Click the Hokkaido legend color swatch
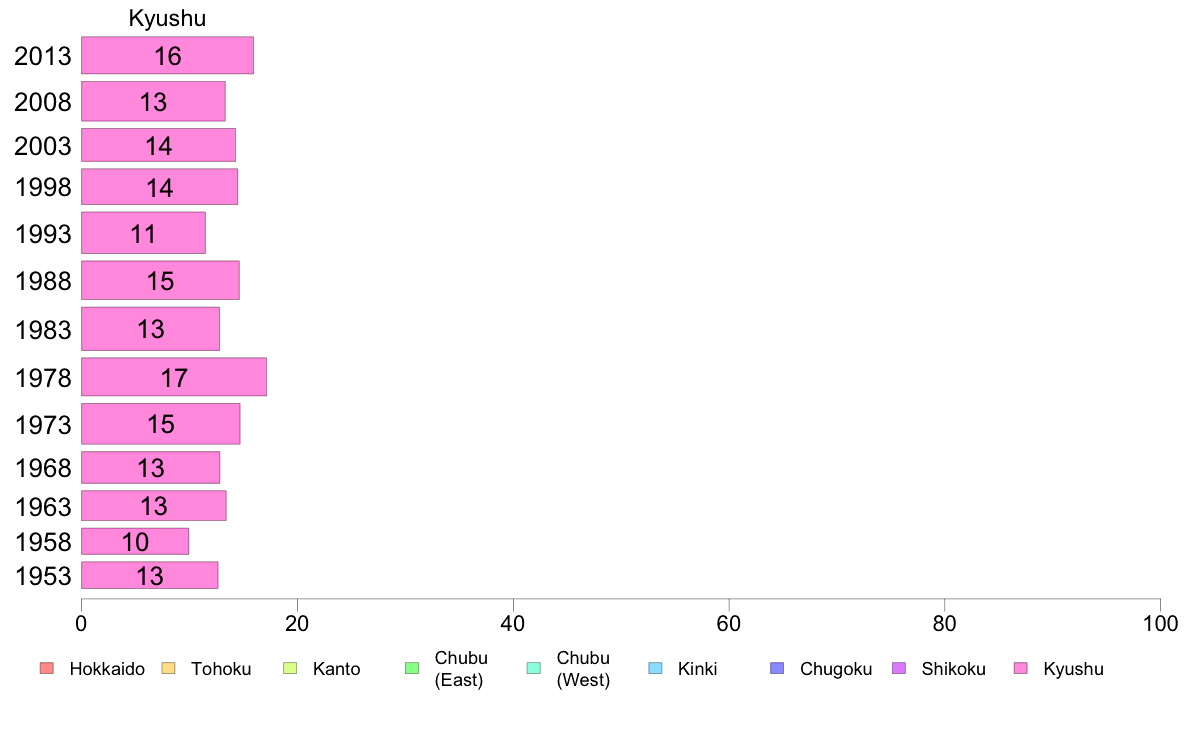The width and height of the screenshot is (1188, 736). coord(47,668)
